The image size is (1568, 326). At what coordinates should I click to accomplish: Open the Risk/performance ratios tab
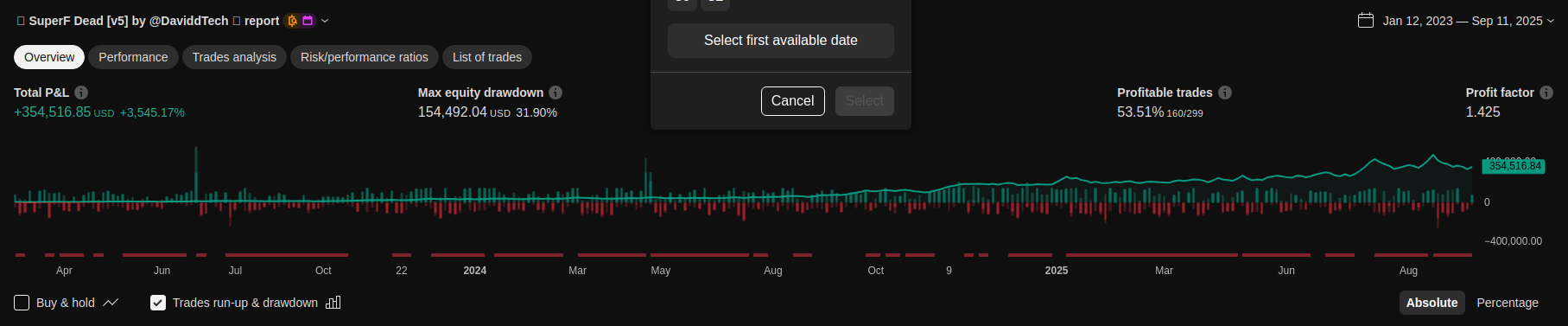[x=365, y=57]
